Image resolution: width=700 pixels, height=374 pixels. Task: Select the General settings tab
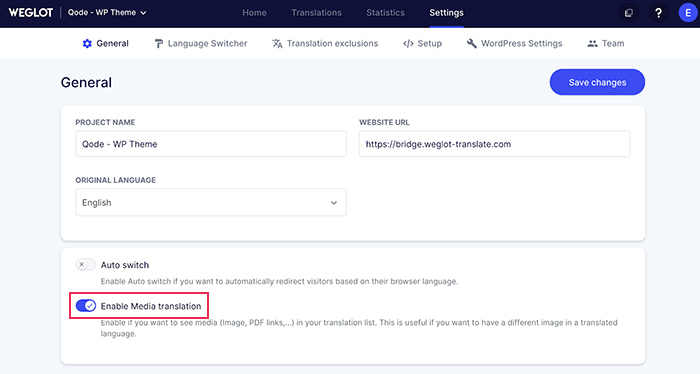coord(106,43)
